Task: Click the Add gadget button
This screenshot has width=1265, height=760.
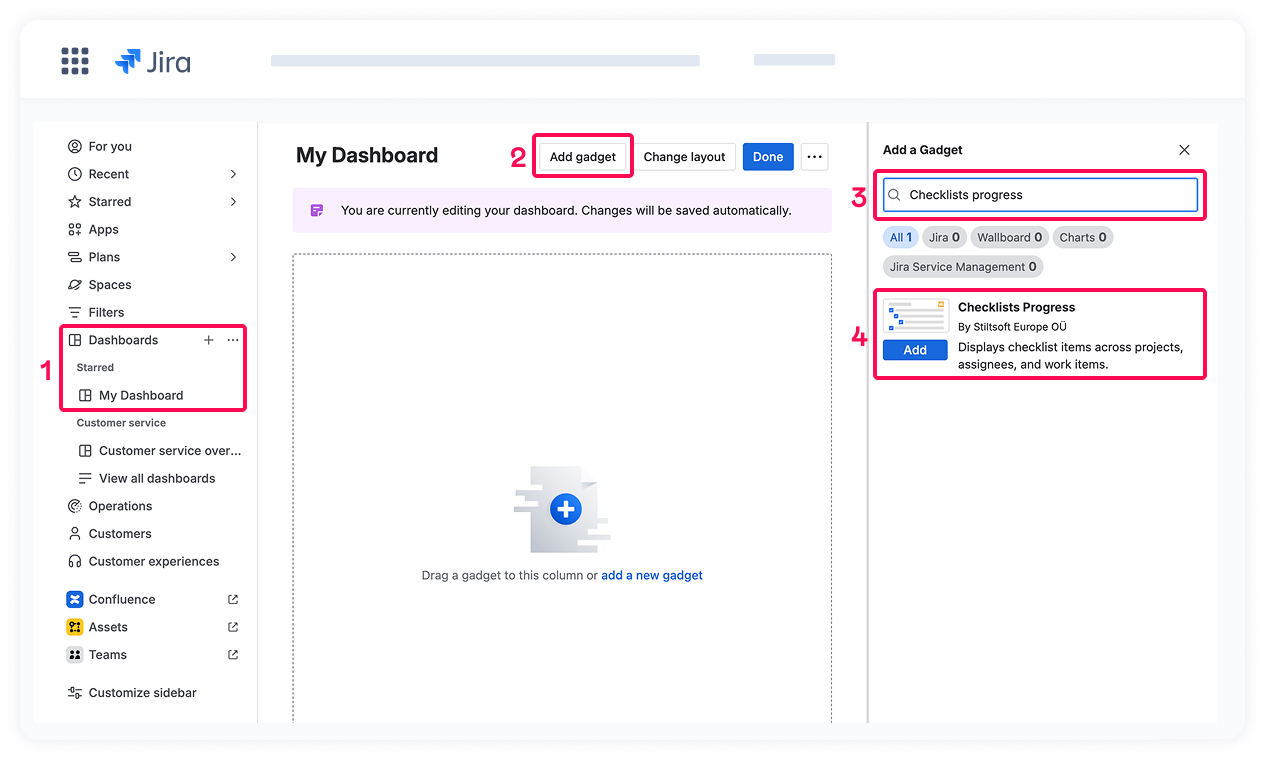Action: pyautogui.click(x=582, y=157)
